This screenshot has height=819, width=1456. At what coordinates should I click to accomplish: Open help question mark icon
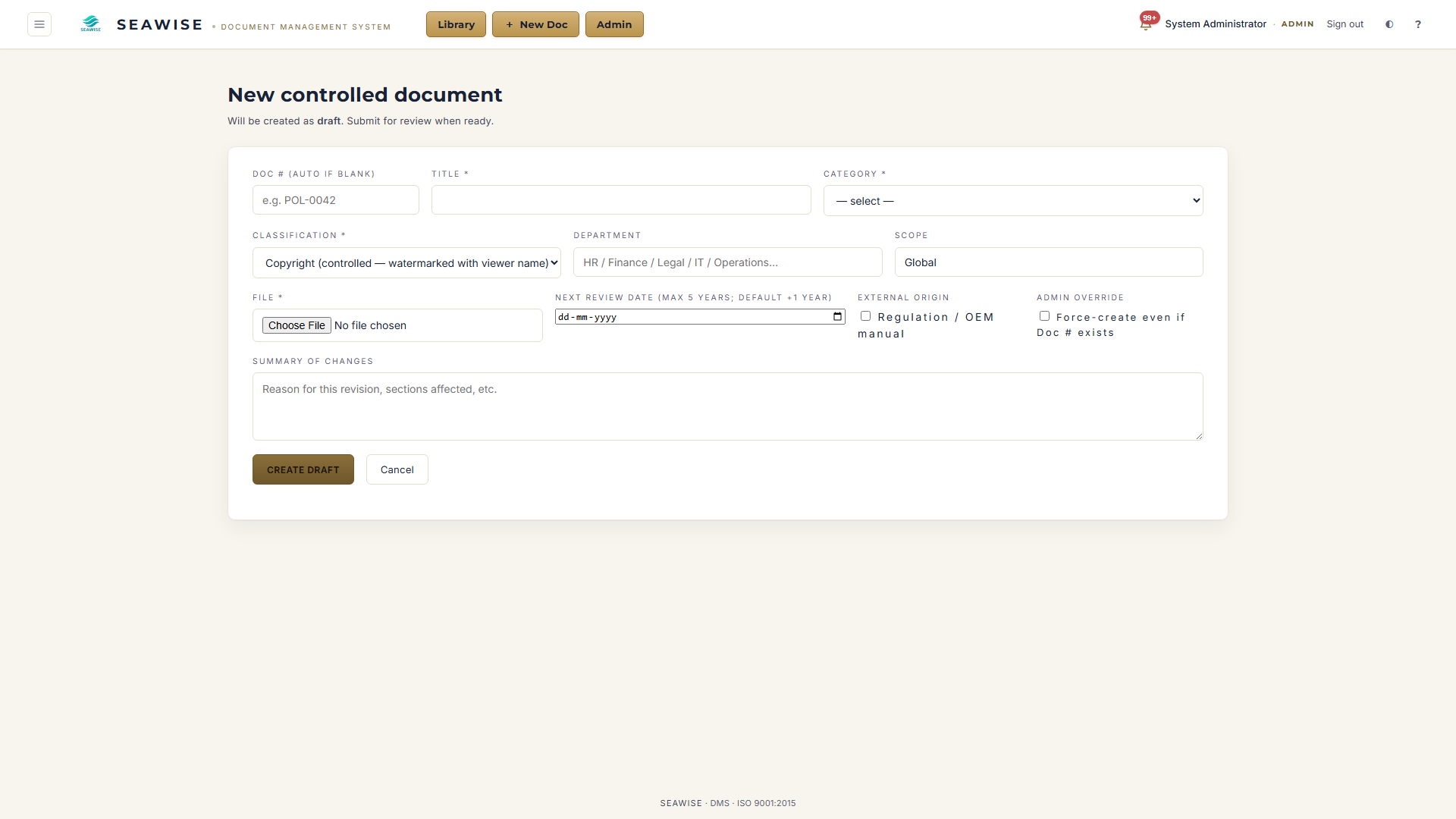click(1418, 24)
